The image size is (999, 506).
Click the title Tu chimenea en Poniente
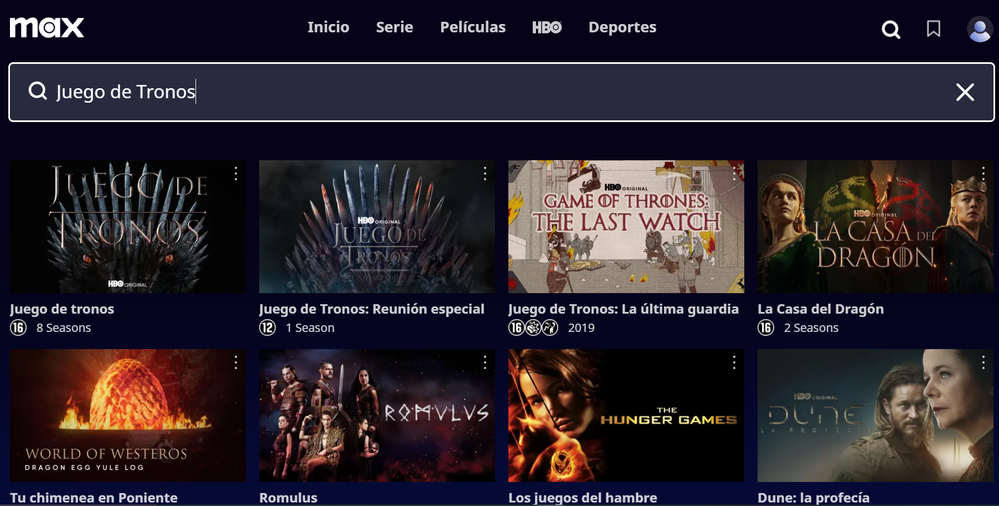pyautogui.click(x=94, y=498)
